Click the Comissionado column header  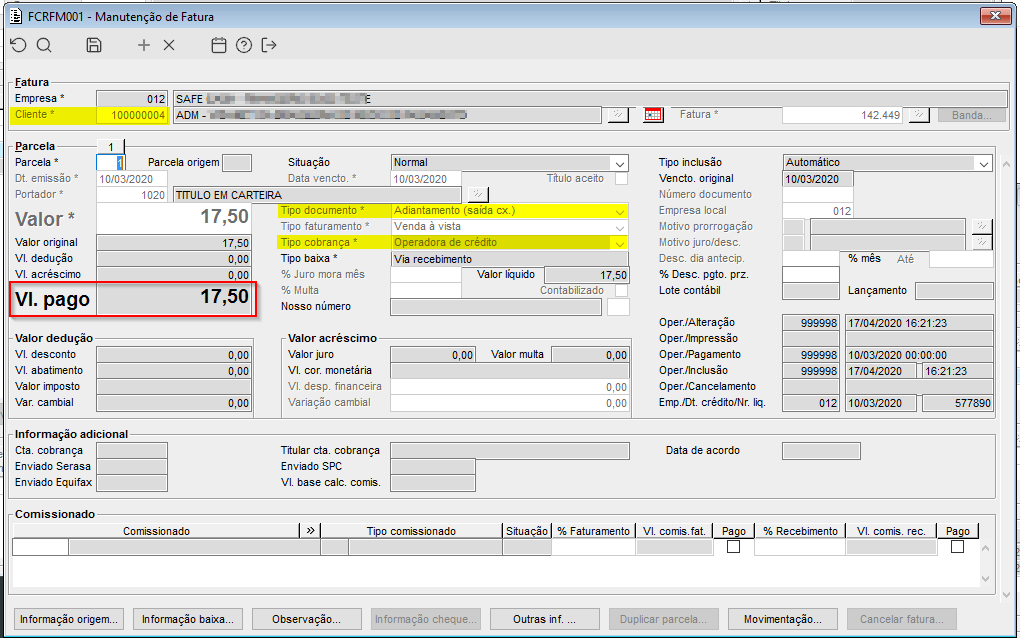[156, 531]
